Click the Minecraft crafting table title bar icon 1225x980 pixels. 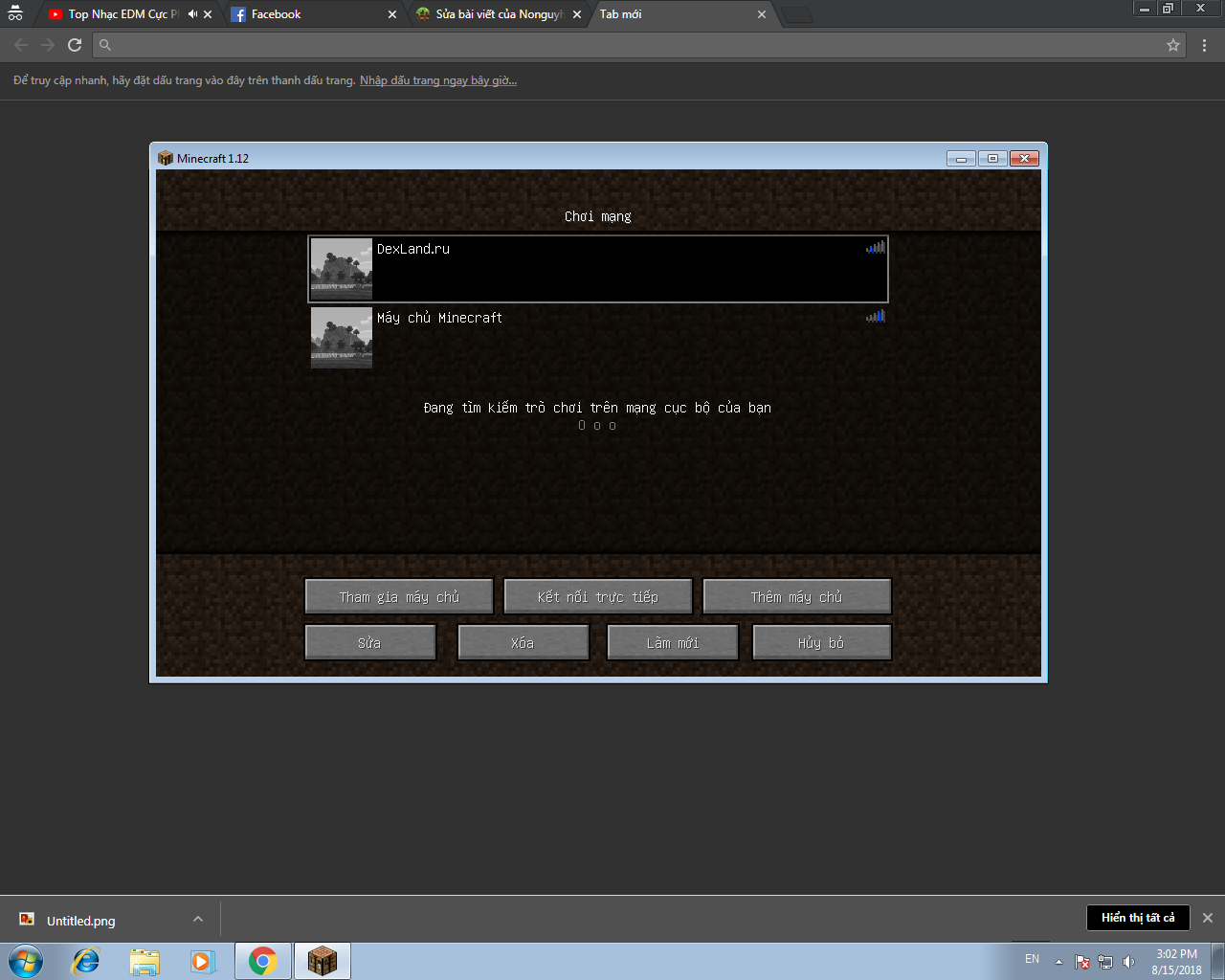click(166, 158)
